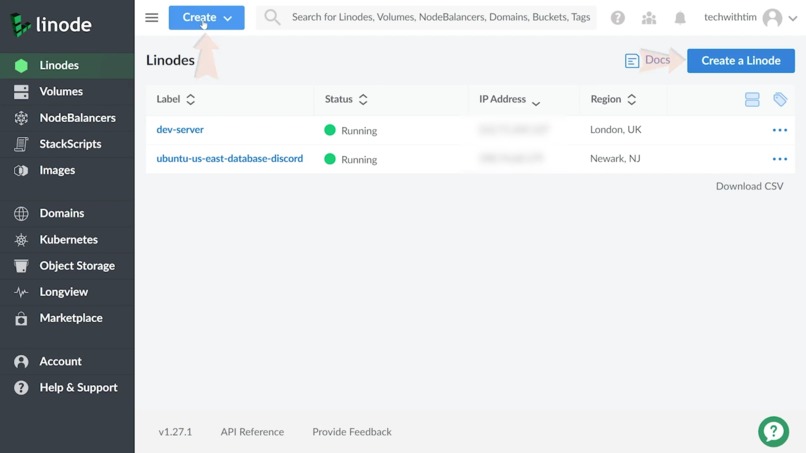This screenshot has width=806, height=453.
Task: Click the NodeBalancers icon
Action: pyautogui.click(x=21, y=118)
